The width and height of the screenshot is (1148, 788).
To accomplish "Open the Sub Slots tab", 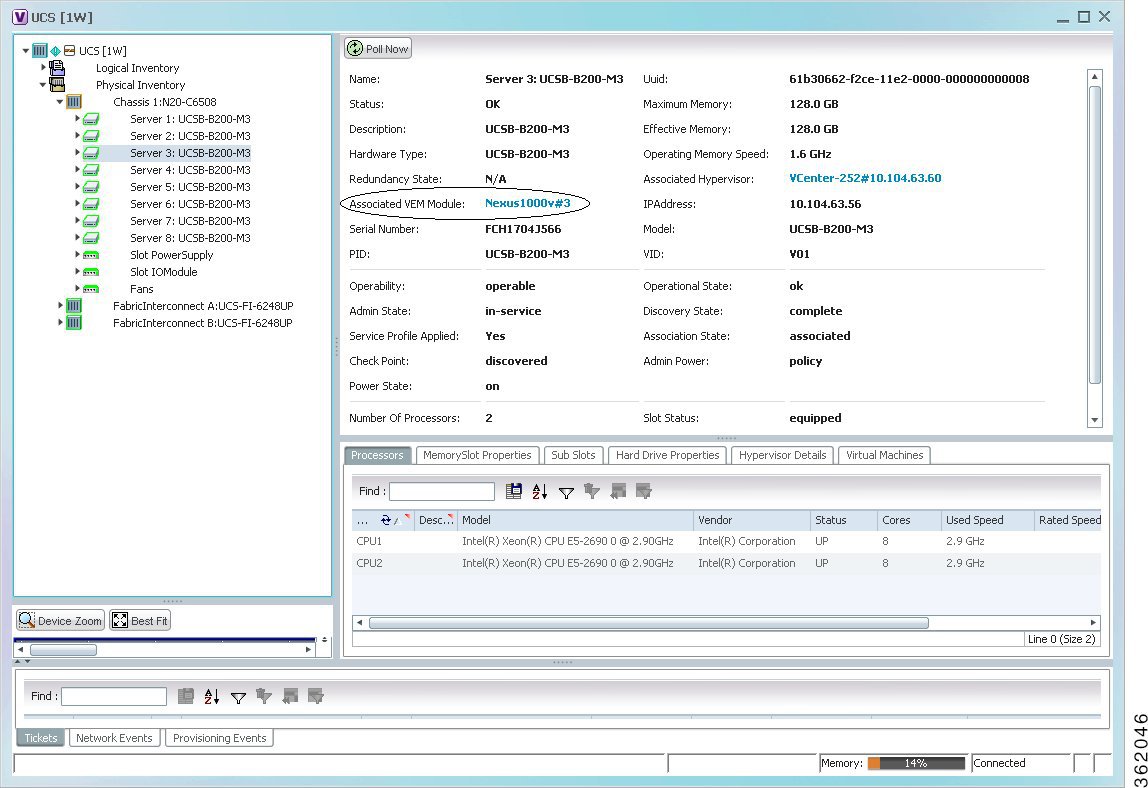I will (573, 455).
